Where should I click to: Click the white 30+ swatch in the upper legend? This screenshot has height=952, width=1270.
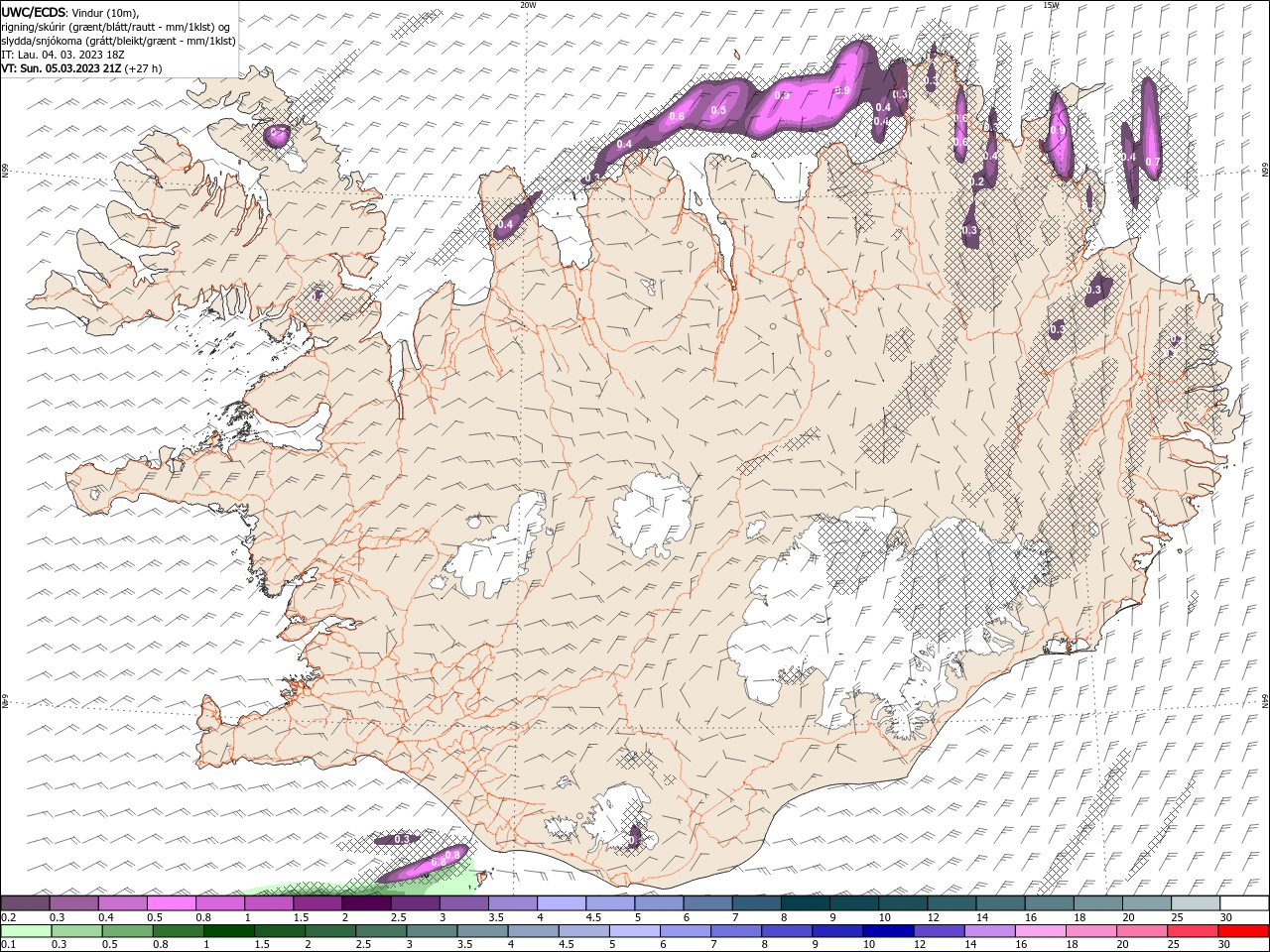(x=1244, y=903)
